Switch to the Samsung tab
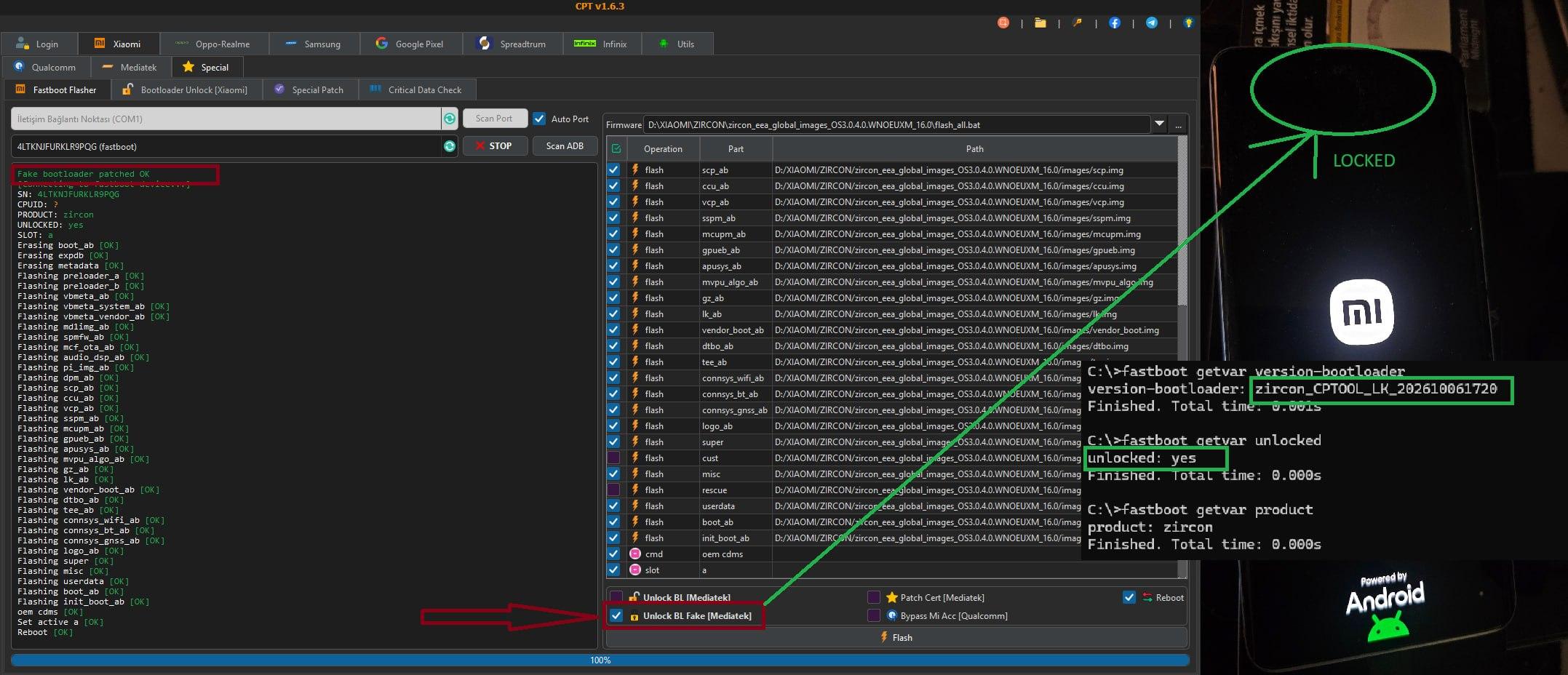1568x675 pixels. click(314, 44)
